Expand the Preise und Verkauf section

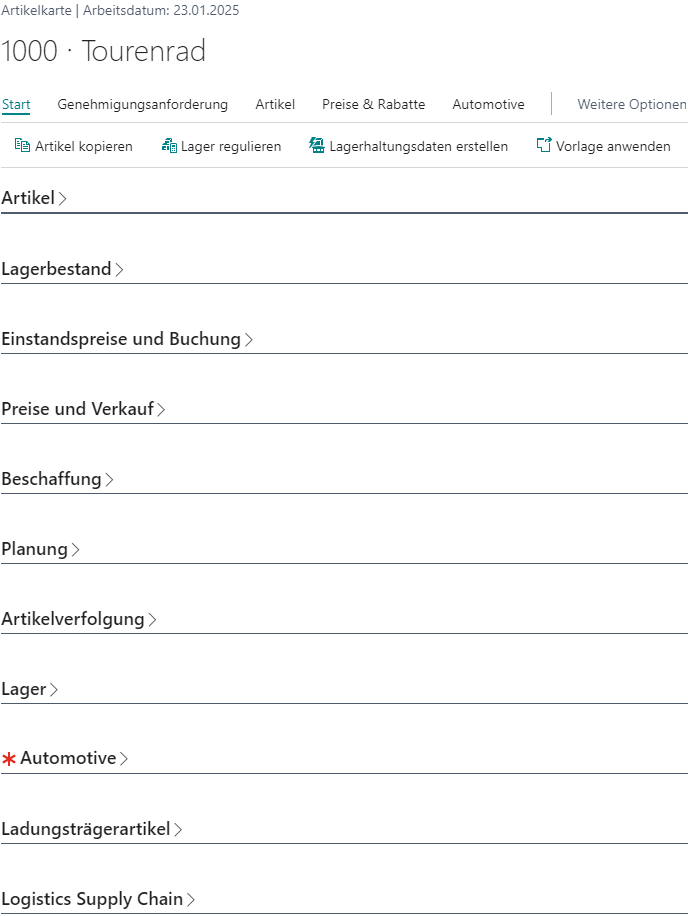[84, 409]
